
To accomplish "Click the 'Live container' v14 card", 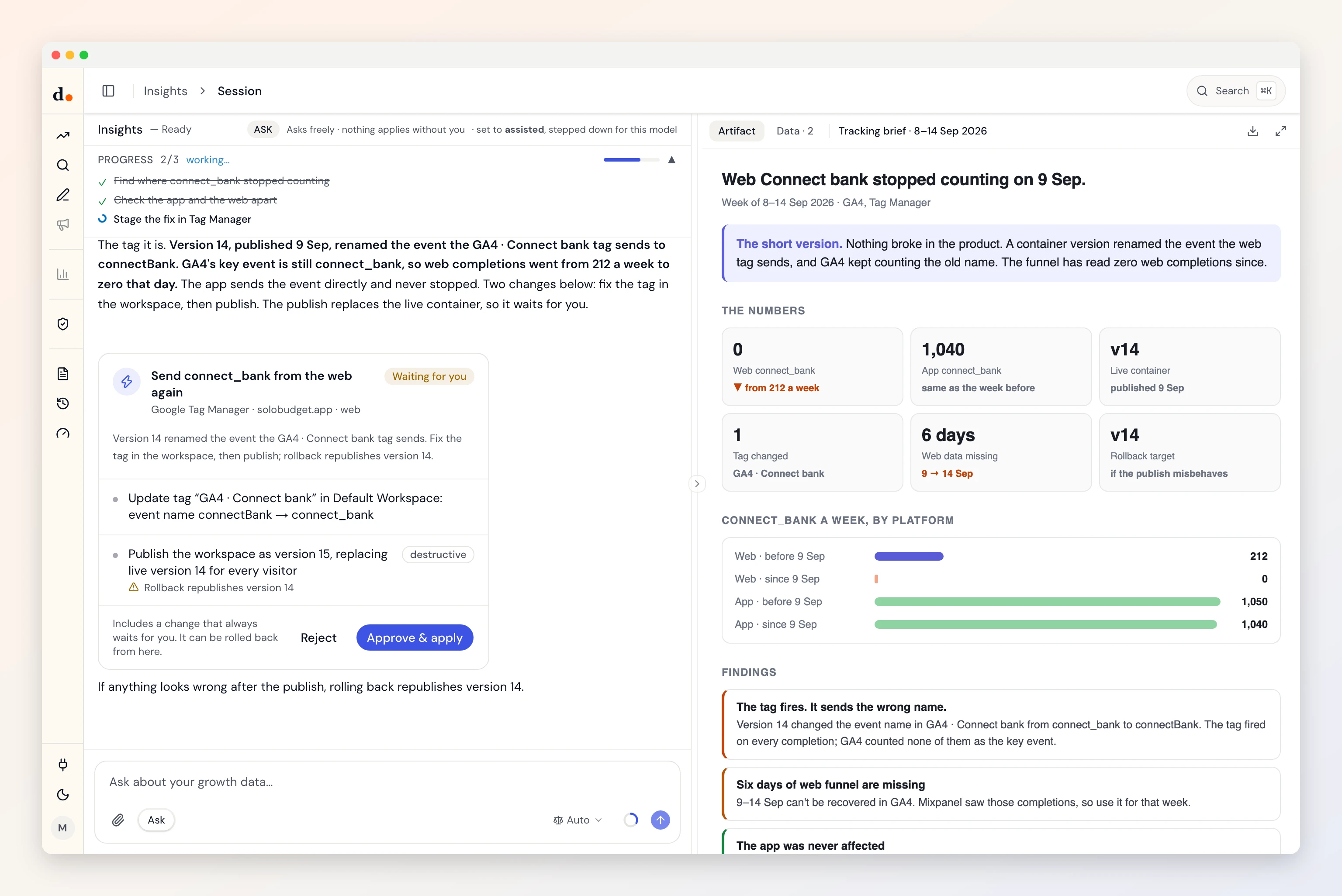I will coord(1190,367).
